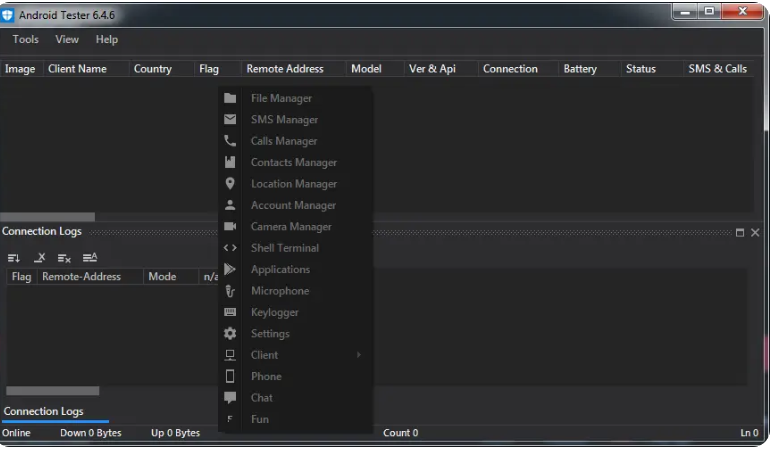This screenshot has height=452, width=771.
Task: Click the sort-down lines icon in logs toolbar
Action: 14,258
